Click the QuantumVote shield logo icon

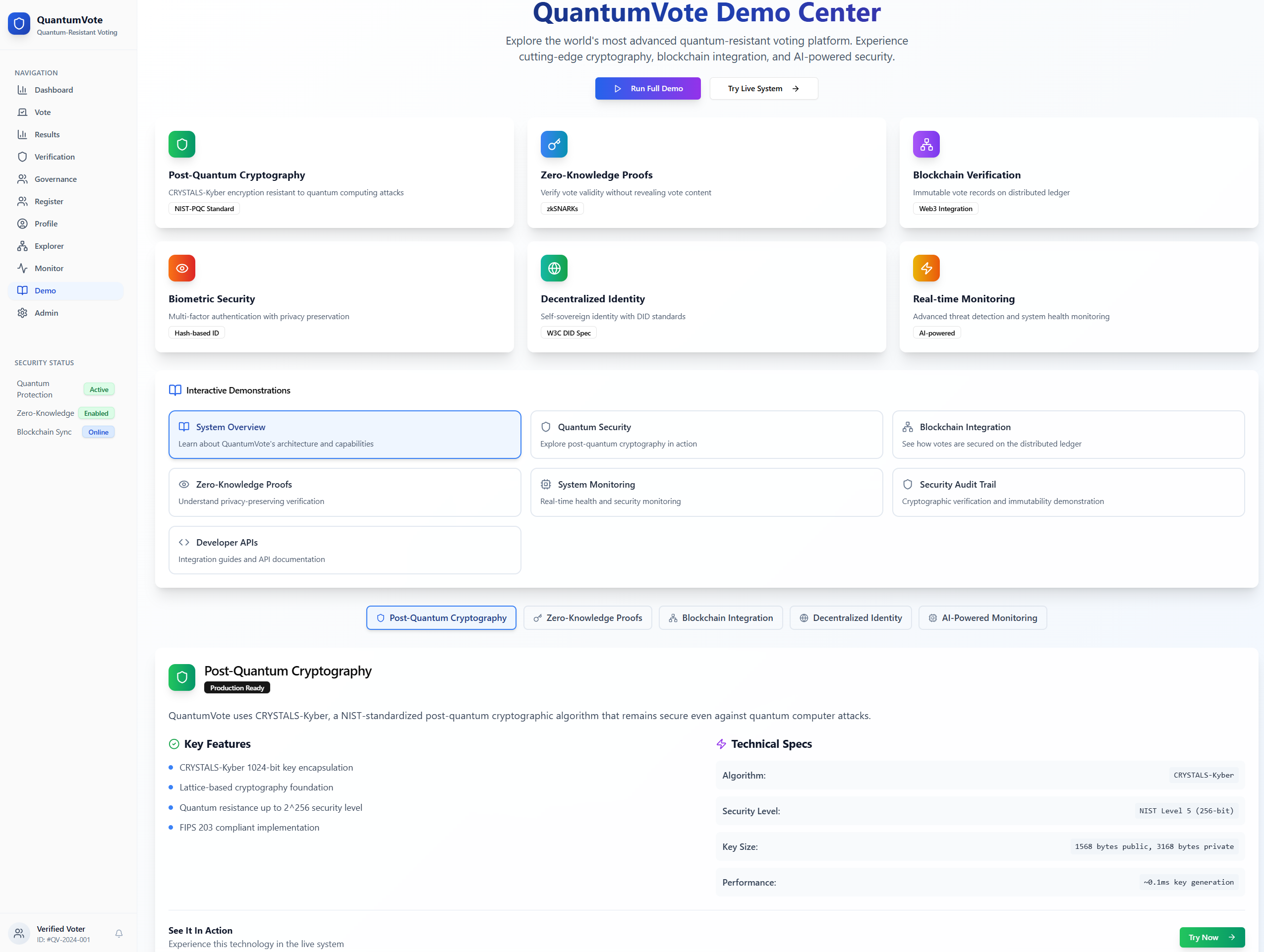19,24
